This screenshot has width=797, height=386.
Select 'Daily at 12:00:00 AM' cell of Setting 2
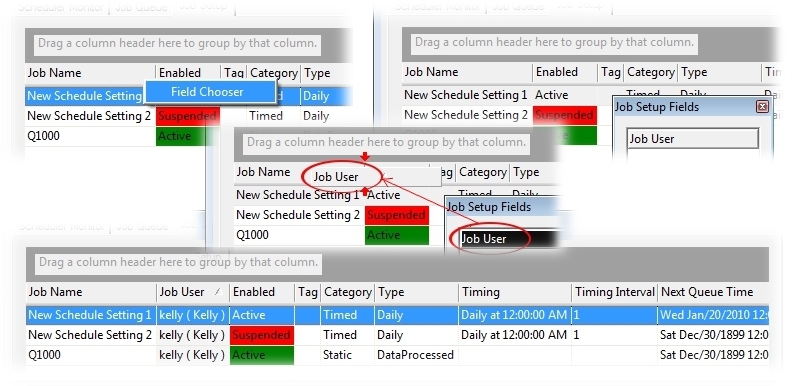tap(514, 335)
